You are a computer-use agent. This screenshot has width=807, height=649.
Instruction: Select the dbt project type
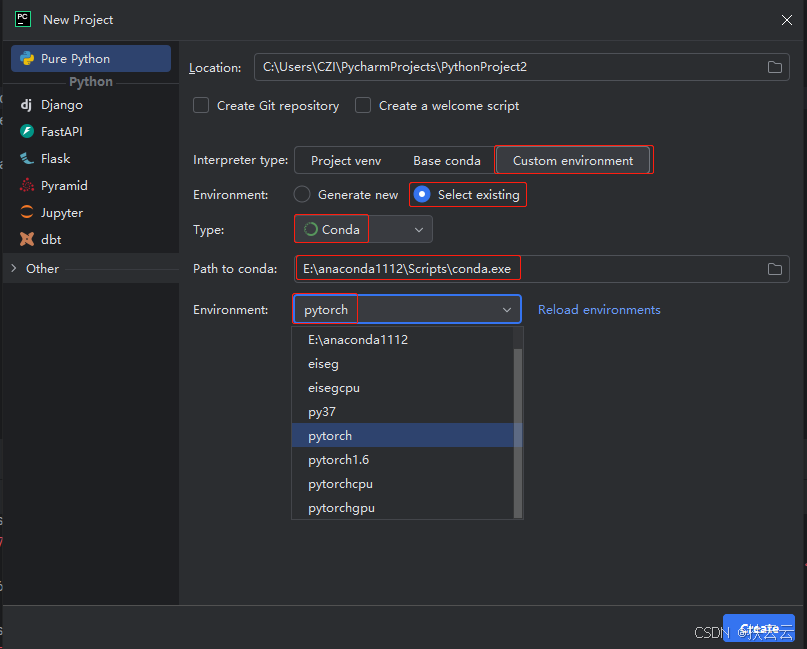tap(91, 239)
